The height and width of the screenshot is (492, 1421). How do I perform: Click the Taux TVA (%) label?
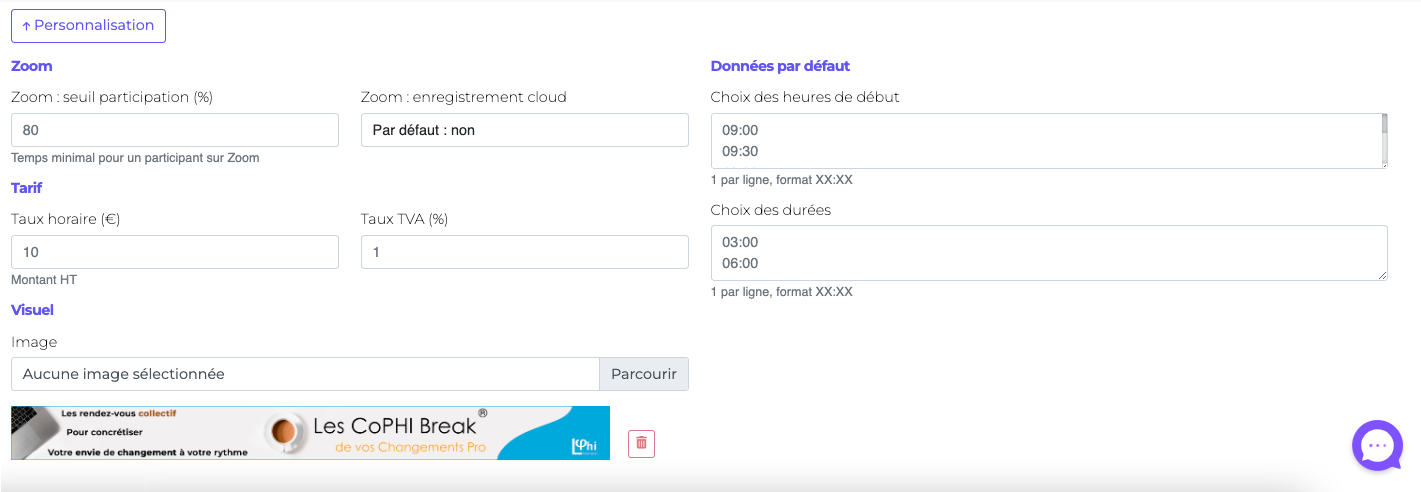(404, 219)
